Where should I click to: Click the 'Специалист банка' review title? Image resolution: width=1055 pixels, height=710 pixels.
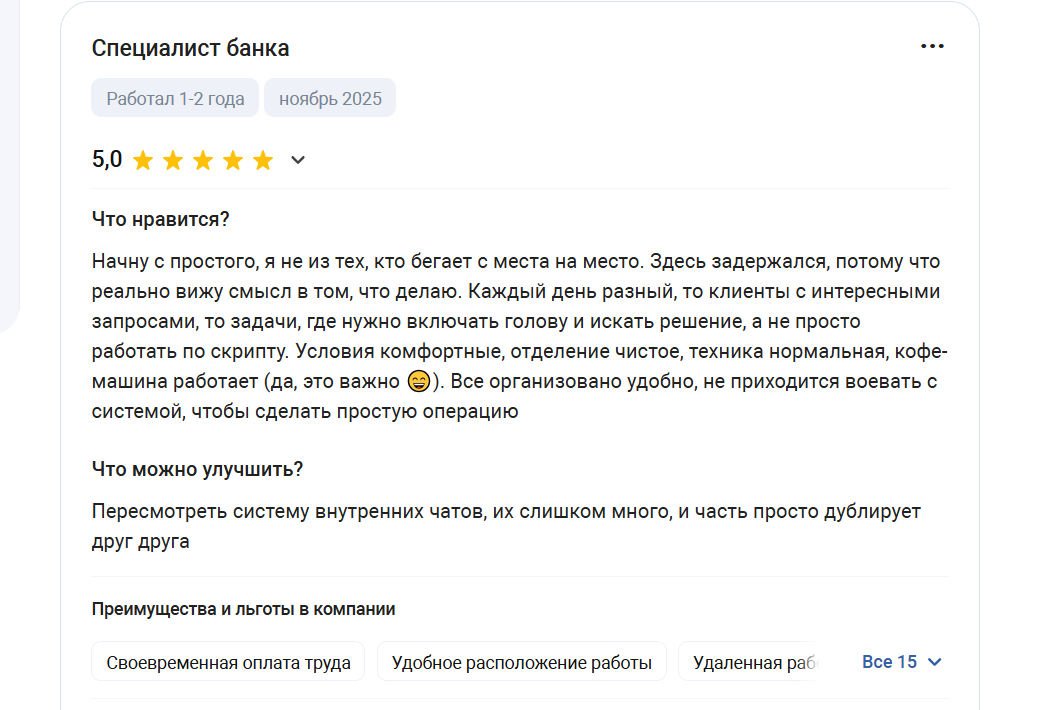(190, 48)
